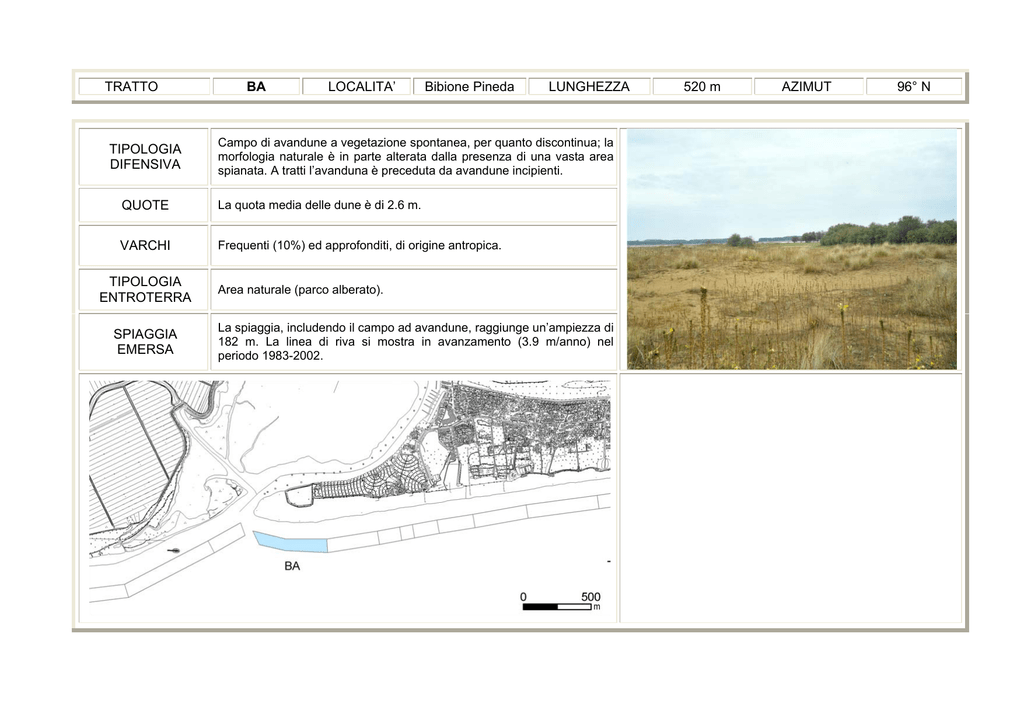Select the Bibione Pineda locality value
Screen dimensions: 1024x724
point(470,86)
